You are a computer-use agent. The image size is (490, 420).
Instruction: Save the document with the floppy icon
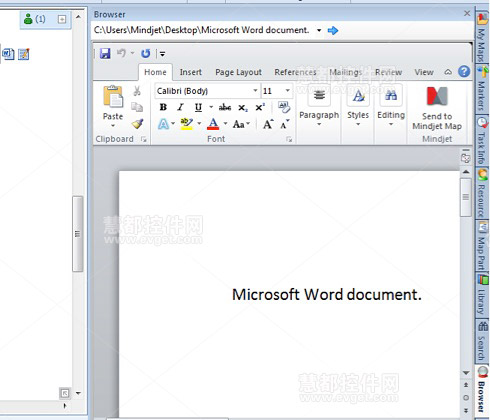click(105, 53)
